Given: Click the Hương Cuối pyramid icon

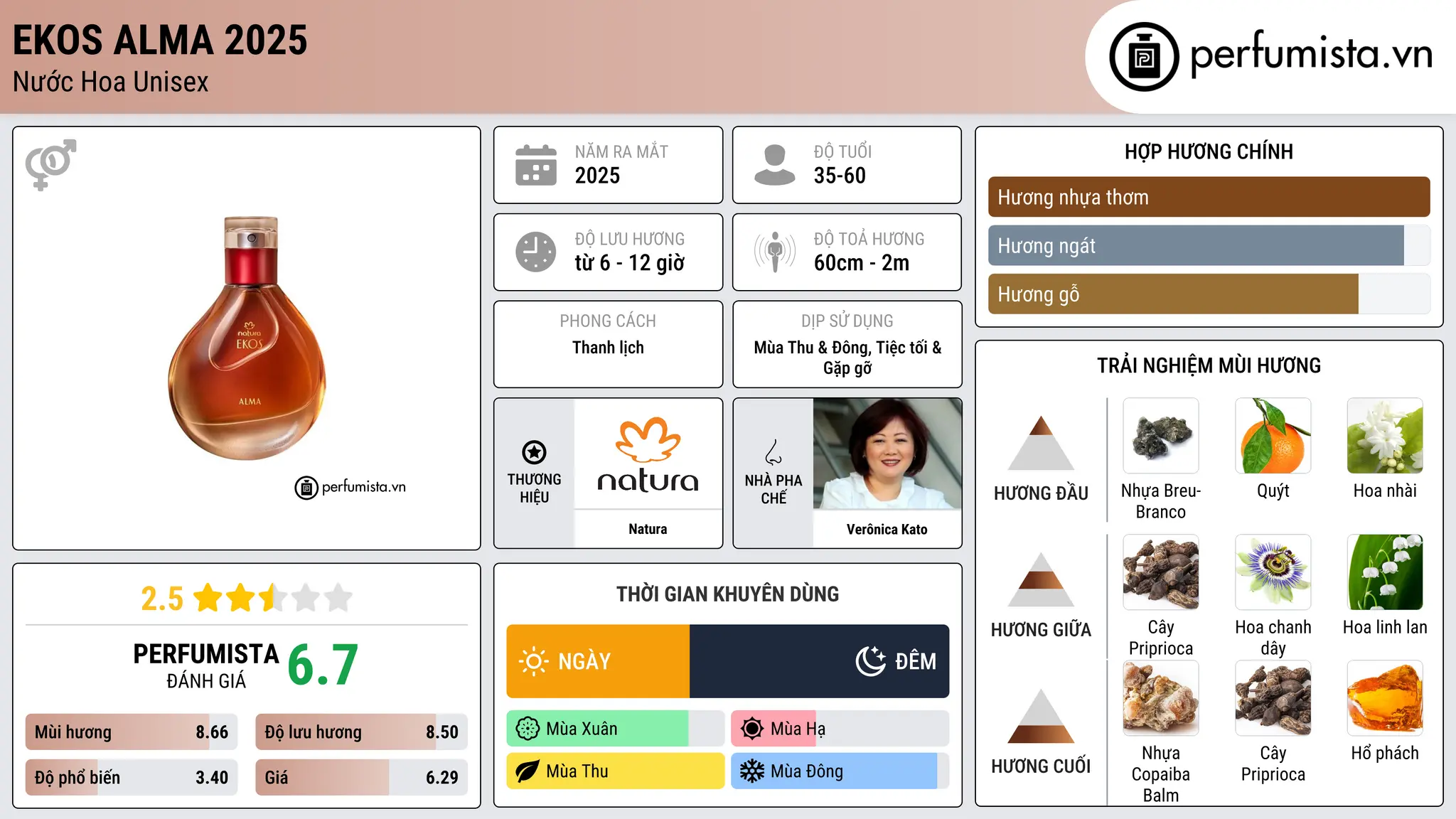Looking at the screenshot, I should point(1041,716).
